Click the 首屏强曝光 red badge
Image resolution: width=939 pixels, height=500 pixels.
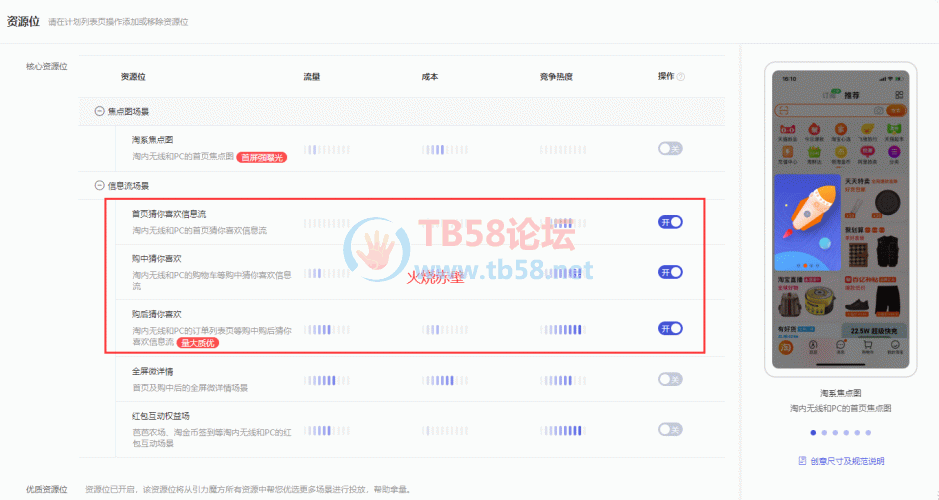click(261, 157)
